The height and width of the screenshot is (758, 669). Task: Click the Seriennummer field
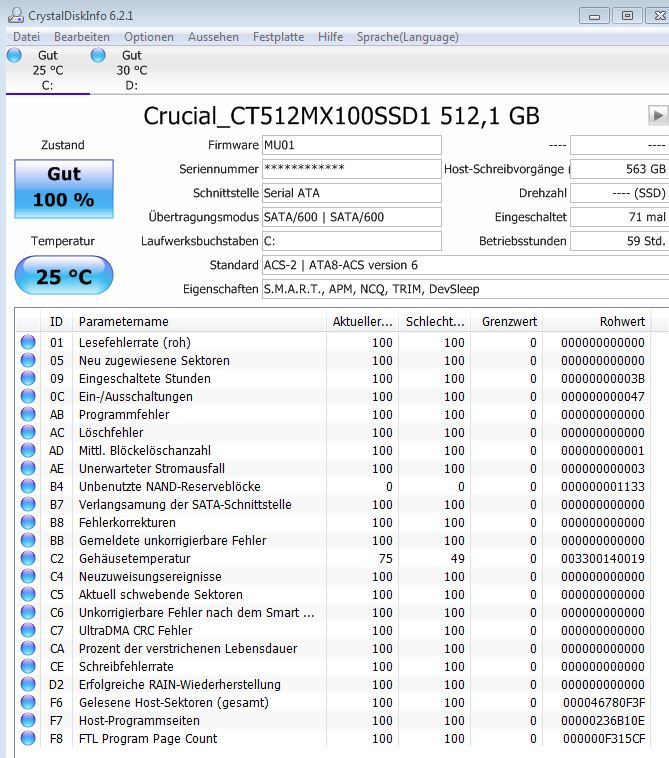[351, 169]
